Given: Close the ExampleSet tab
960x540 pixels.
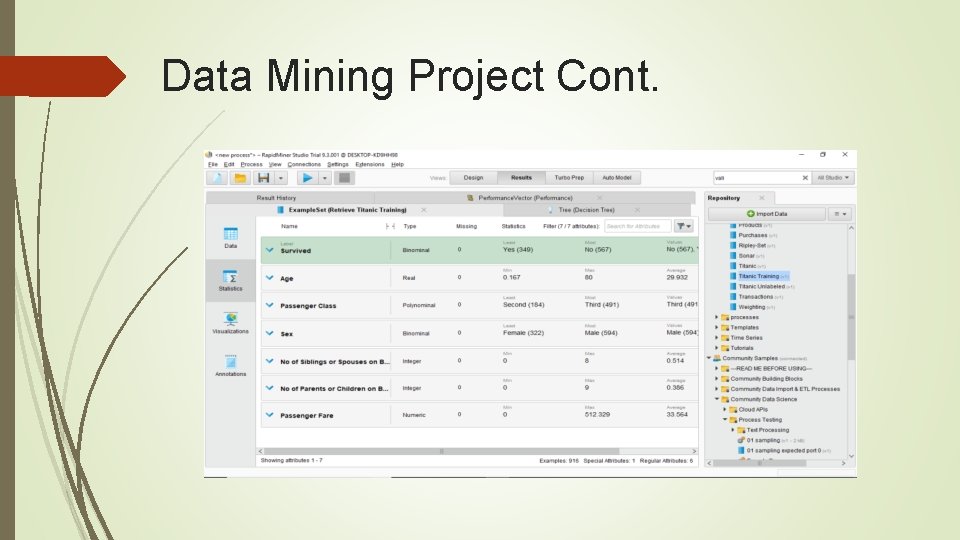Looking at the screenshot, I should coord(424,210).
